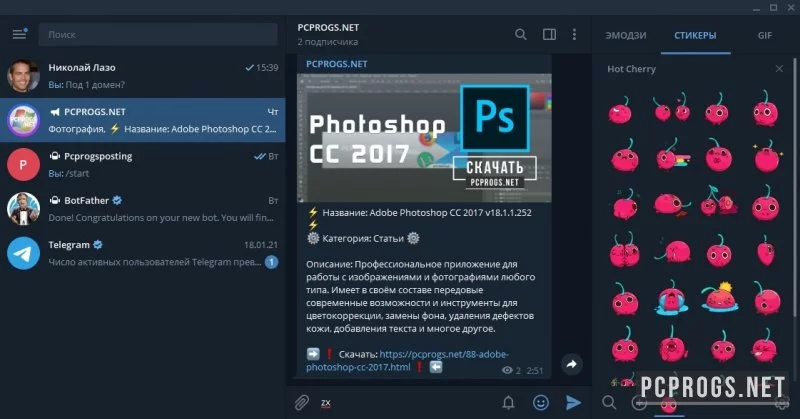Select the rainbow cherry sticker

672,155
